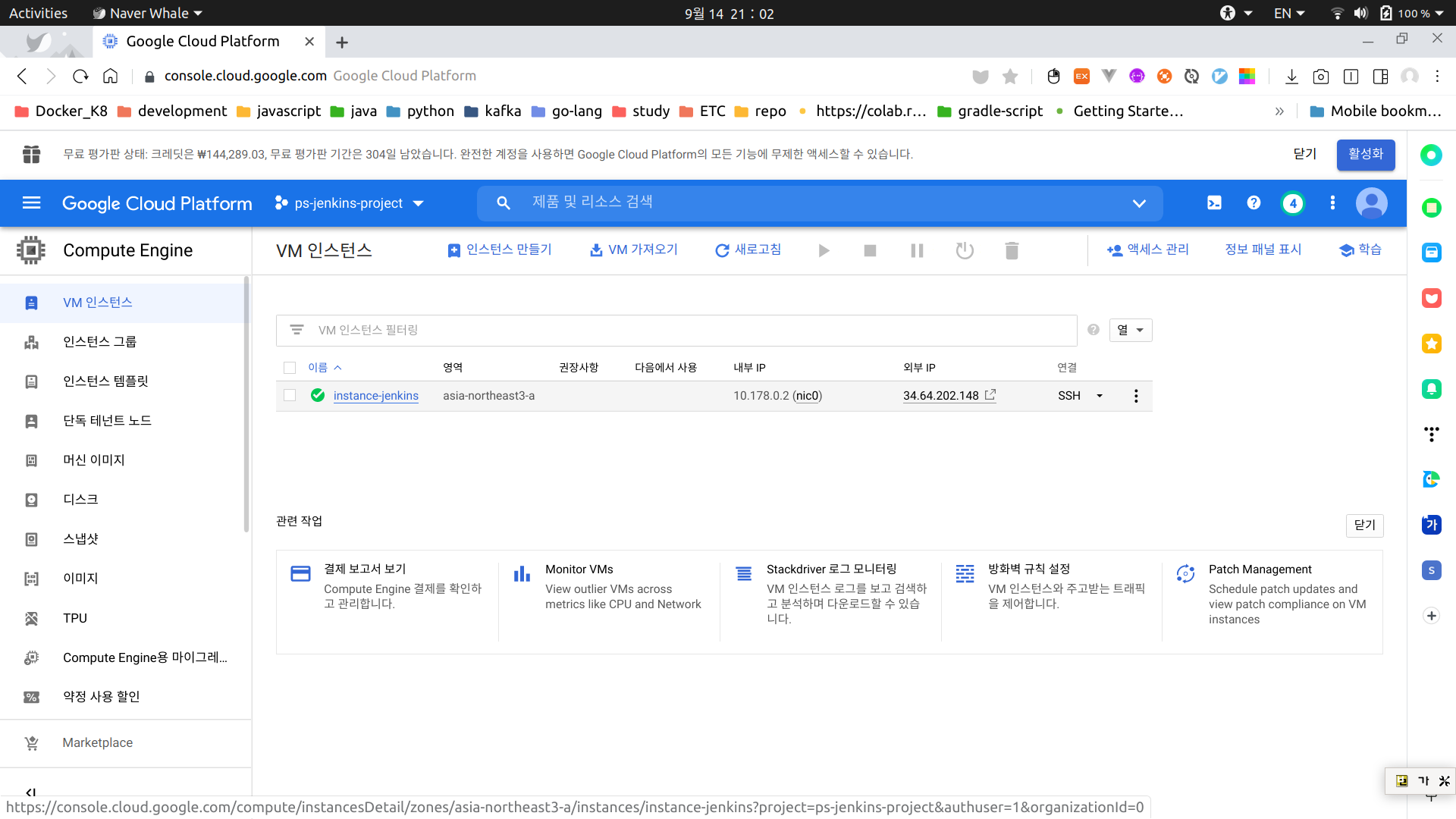Check the instance-jenkins row checkbox
1456x819 pixels.
290,396
